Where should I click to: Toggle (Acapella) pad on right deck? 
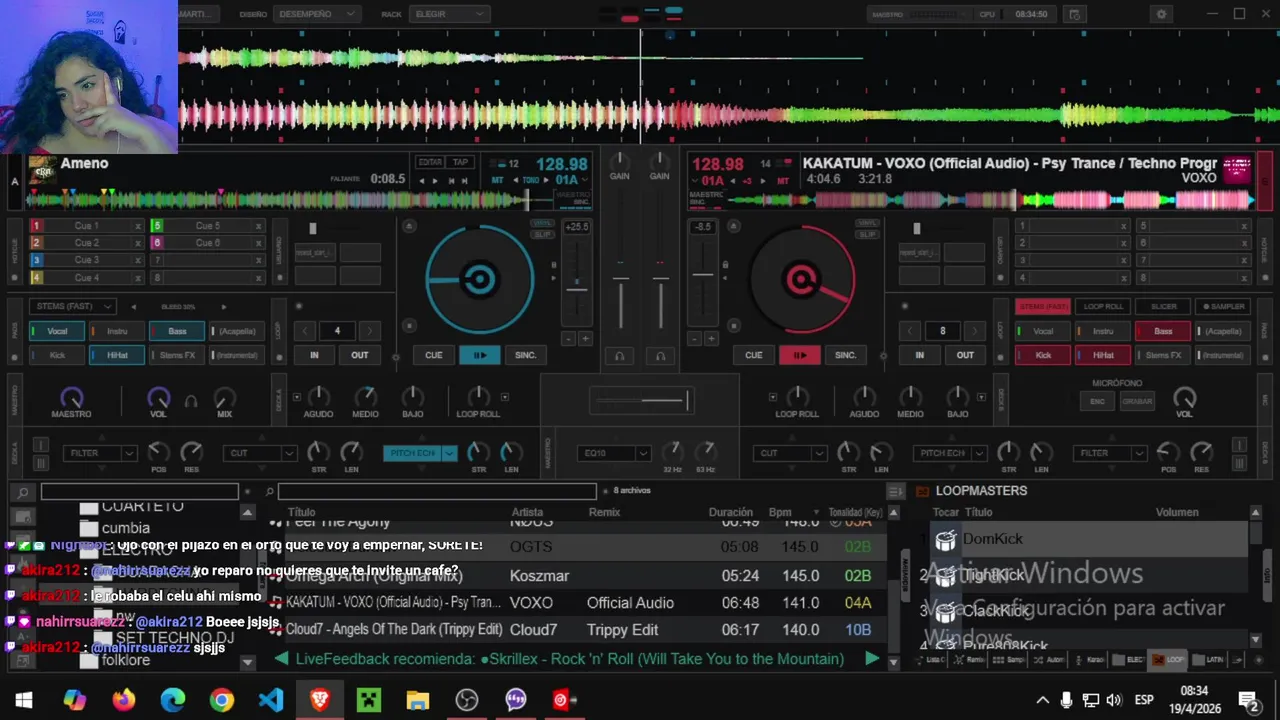1223,331
